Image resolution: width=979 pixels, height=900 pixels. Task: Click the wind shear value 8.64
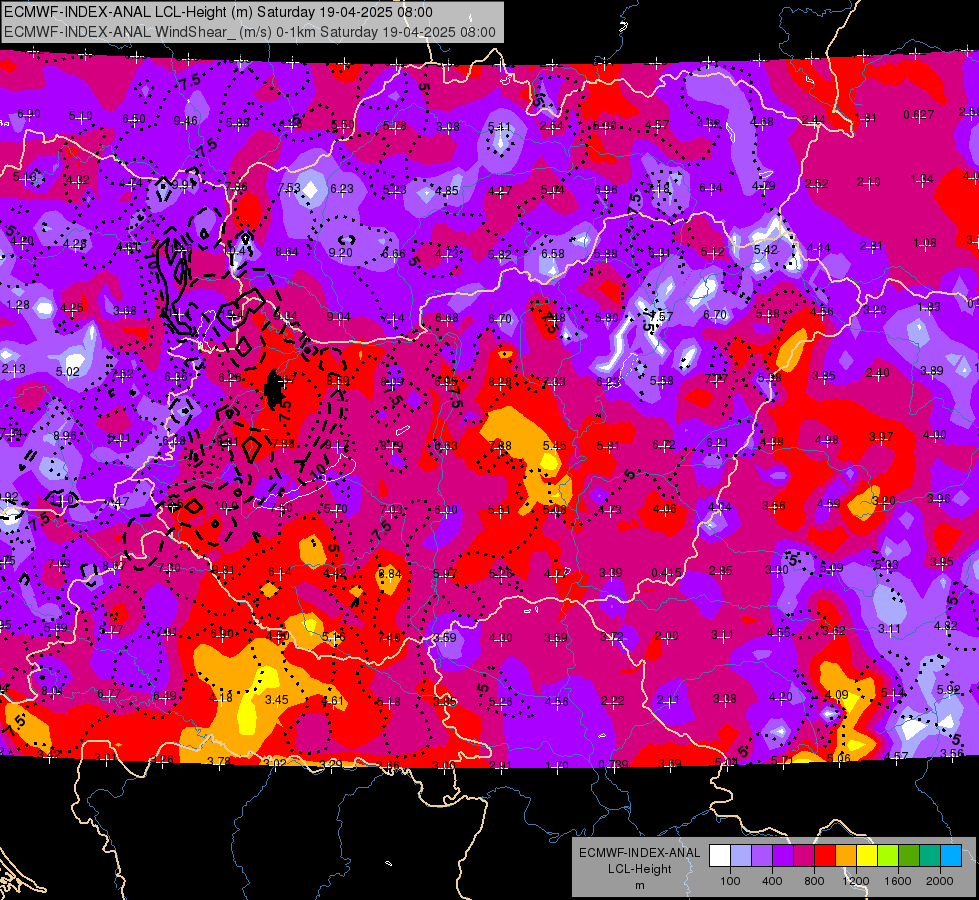(287, 252)
